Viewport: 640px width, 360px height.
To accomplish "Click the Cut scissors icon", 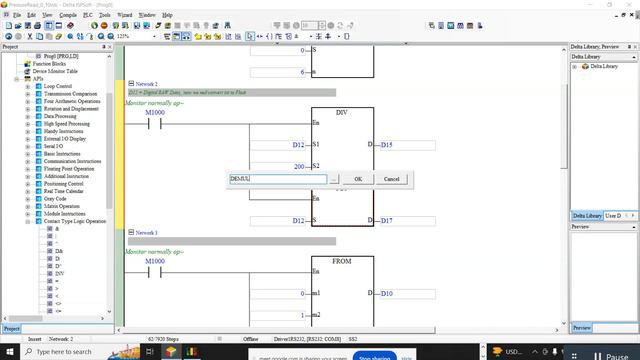I will [x=30, y=36].
